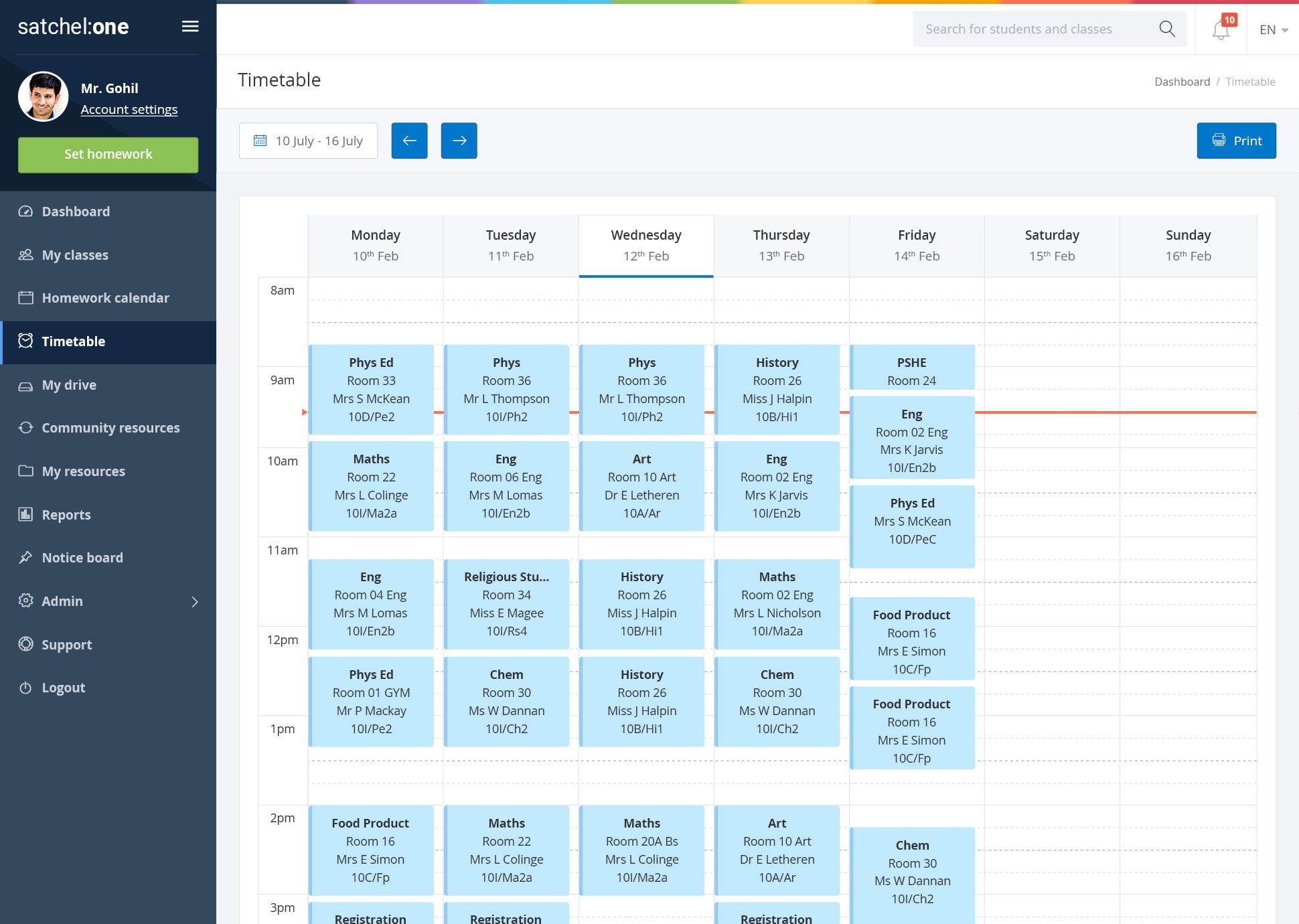This screenshot has width=1299, height=924.
Task: Click the Admin gear icon
Action: pos(25,601)
